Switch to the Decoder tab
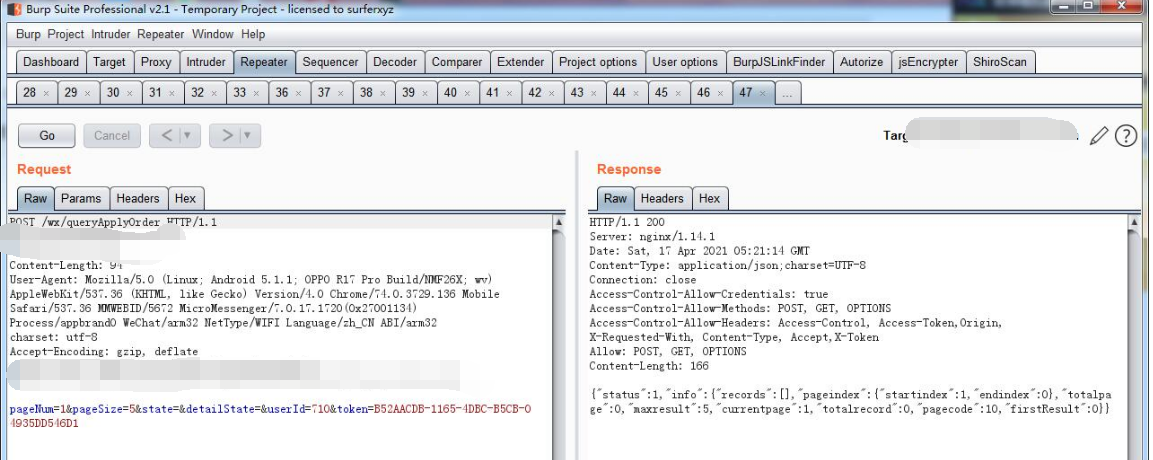Viewport: 1153px width, 460px height. [x=395, y=62]
